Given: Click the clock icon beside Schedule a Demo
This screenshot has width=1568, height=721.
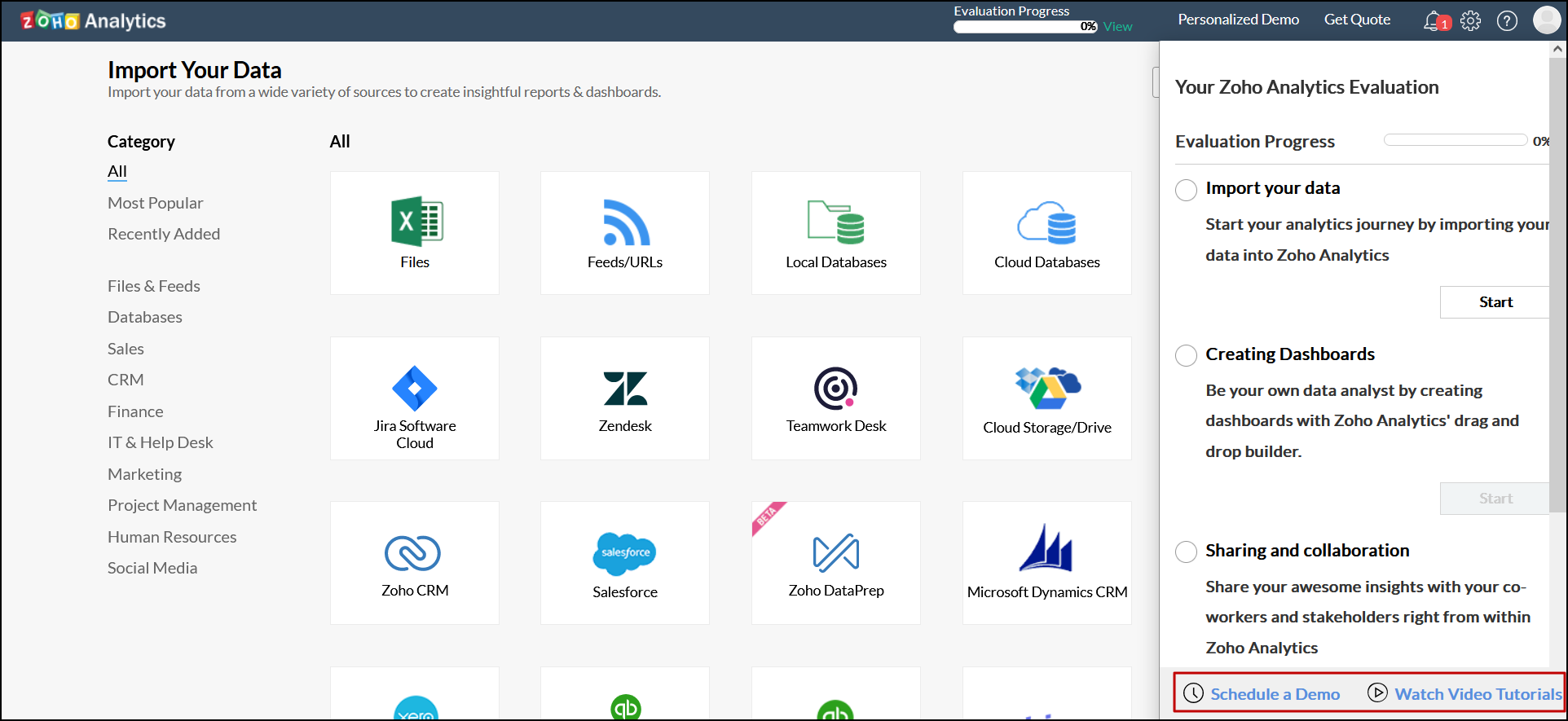Looking at the screenshot, I should click(x=1193, y=693).
